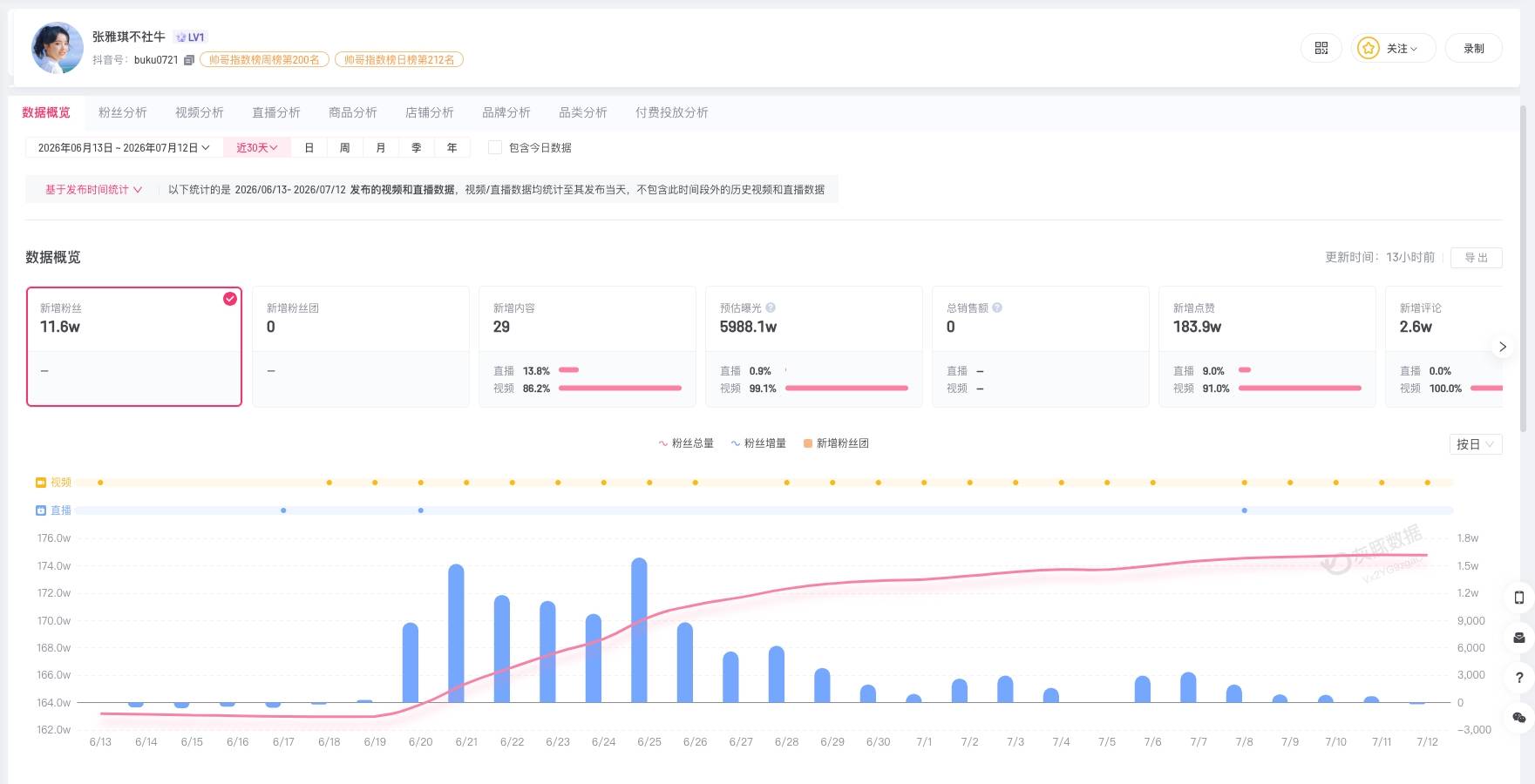This screenshot has width=1535, height=784.
Task: Click the WeChat icon in sidebar
Action: coord(1519,718)
